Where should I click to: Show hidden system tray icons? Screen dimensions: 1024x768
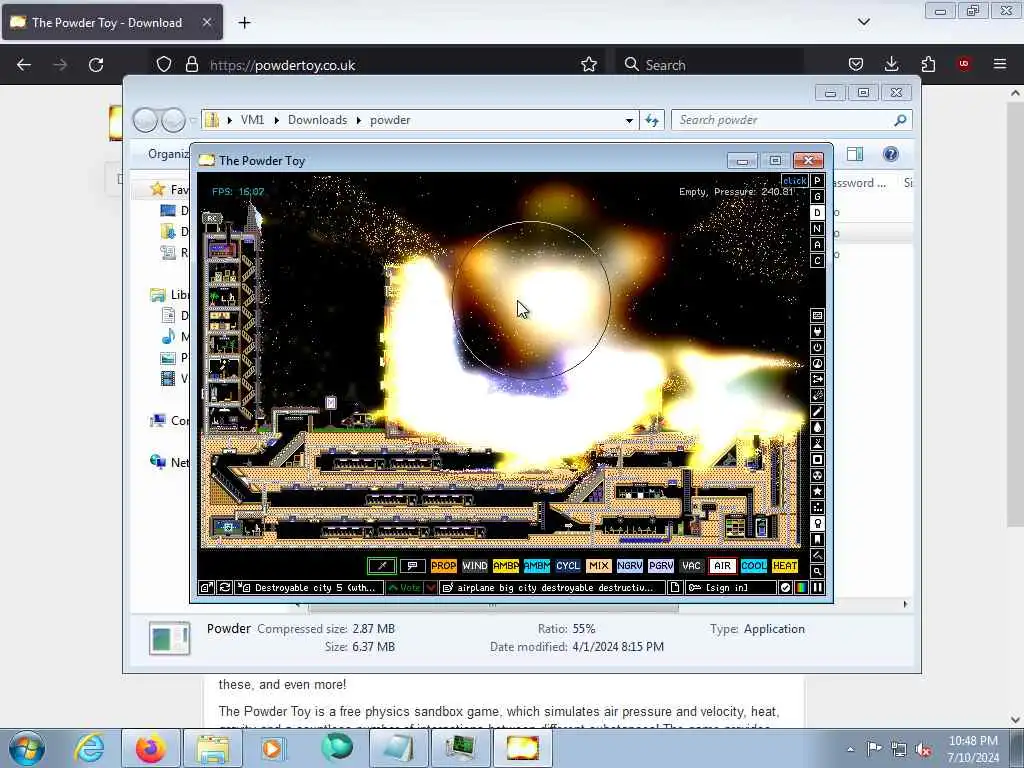(850, 749)
